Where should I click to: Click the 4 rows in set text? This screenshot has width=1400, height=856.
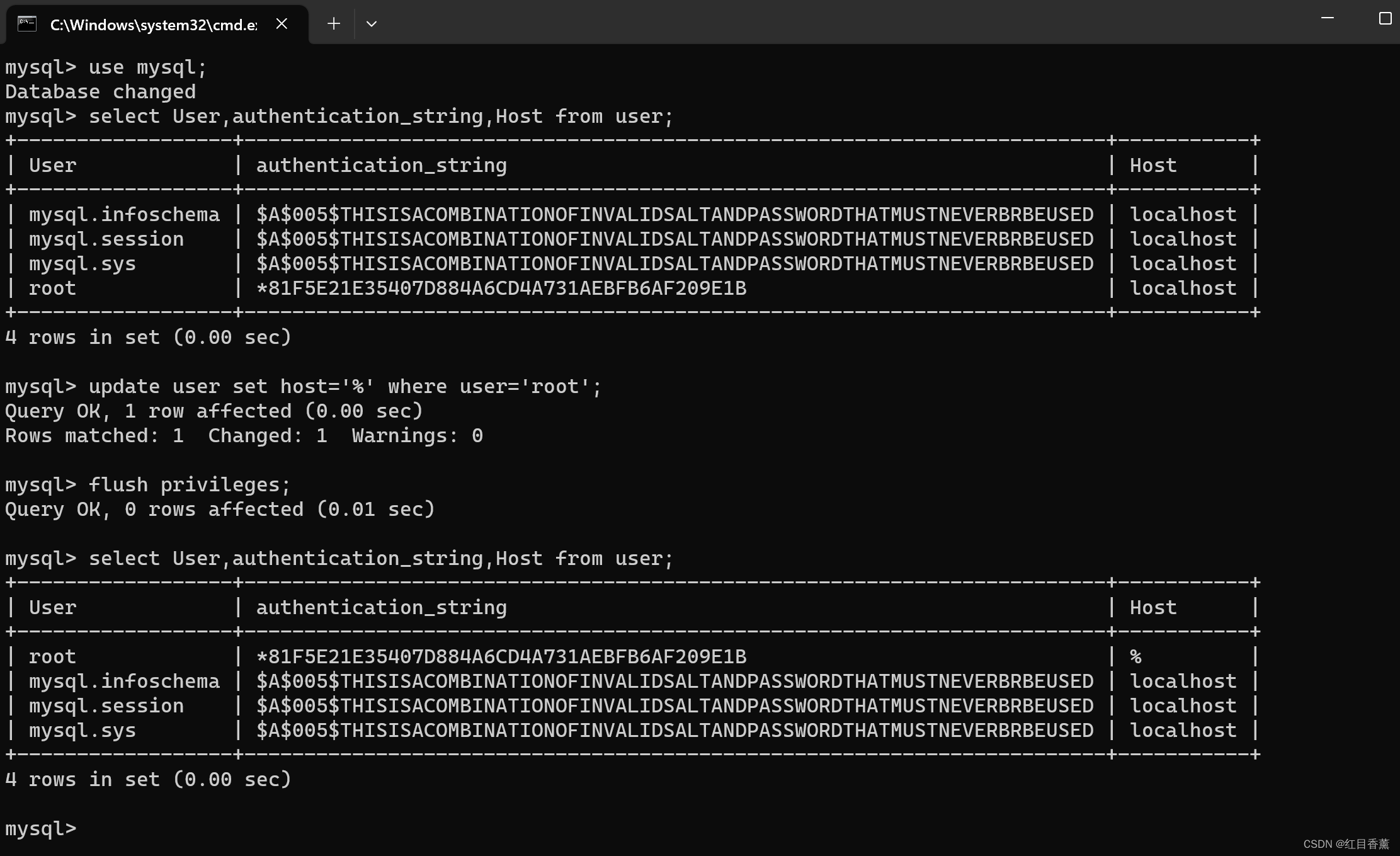click(x=149, y=337)
